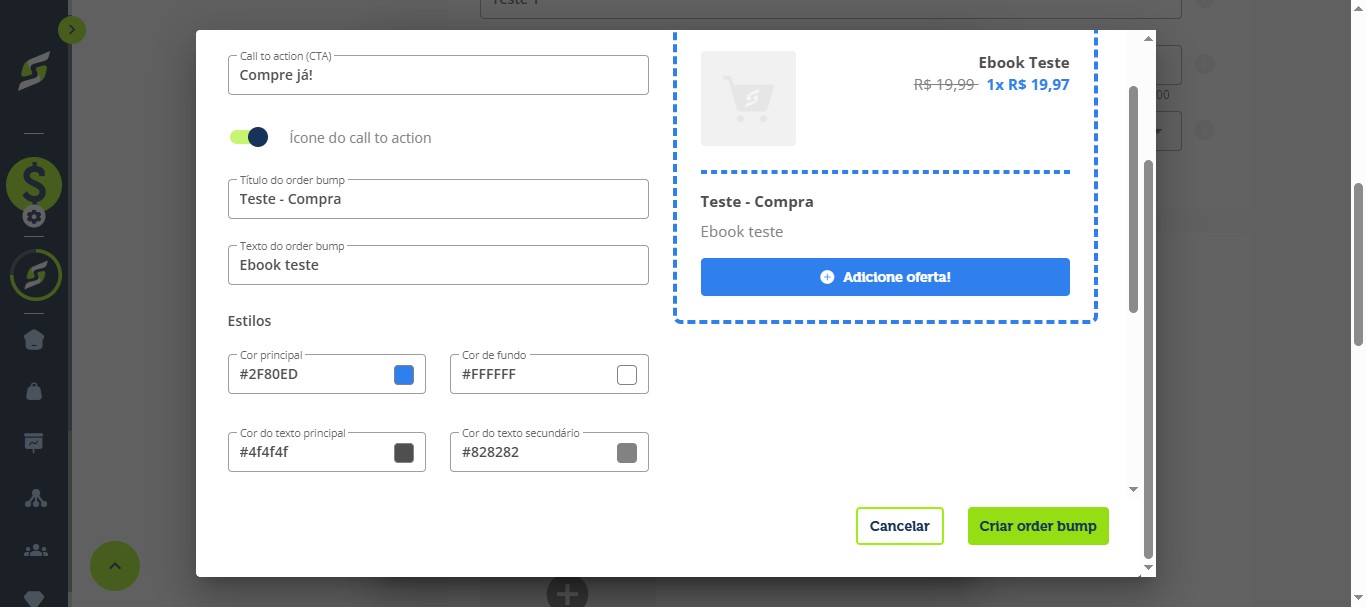1366x607 pixels.
Task: Click the circular S progress avatar
Action: [x=35, y=275]
